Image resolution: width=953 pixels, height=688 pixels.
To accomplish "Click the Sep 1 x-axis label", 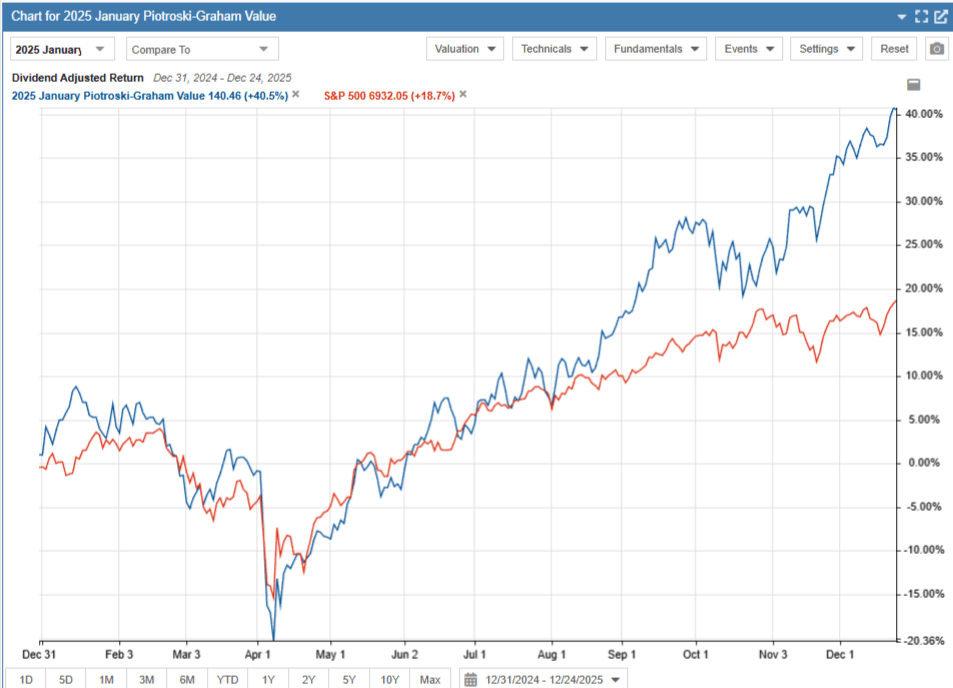I will point(622,655).
